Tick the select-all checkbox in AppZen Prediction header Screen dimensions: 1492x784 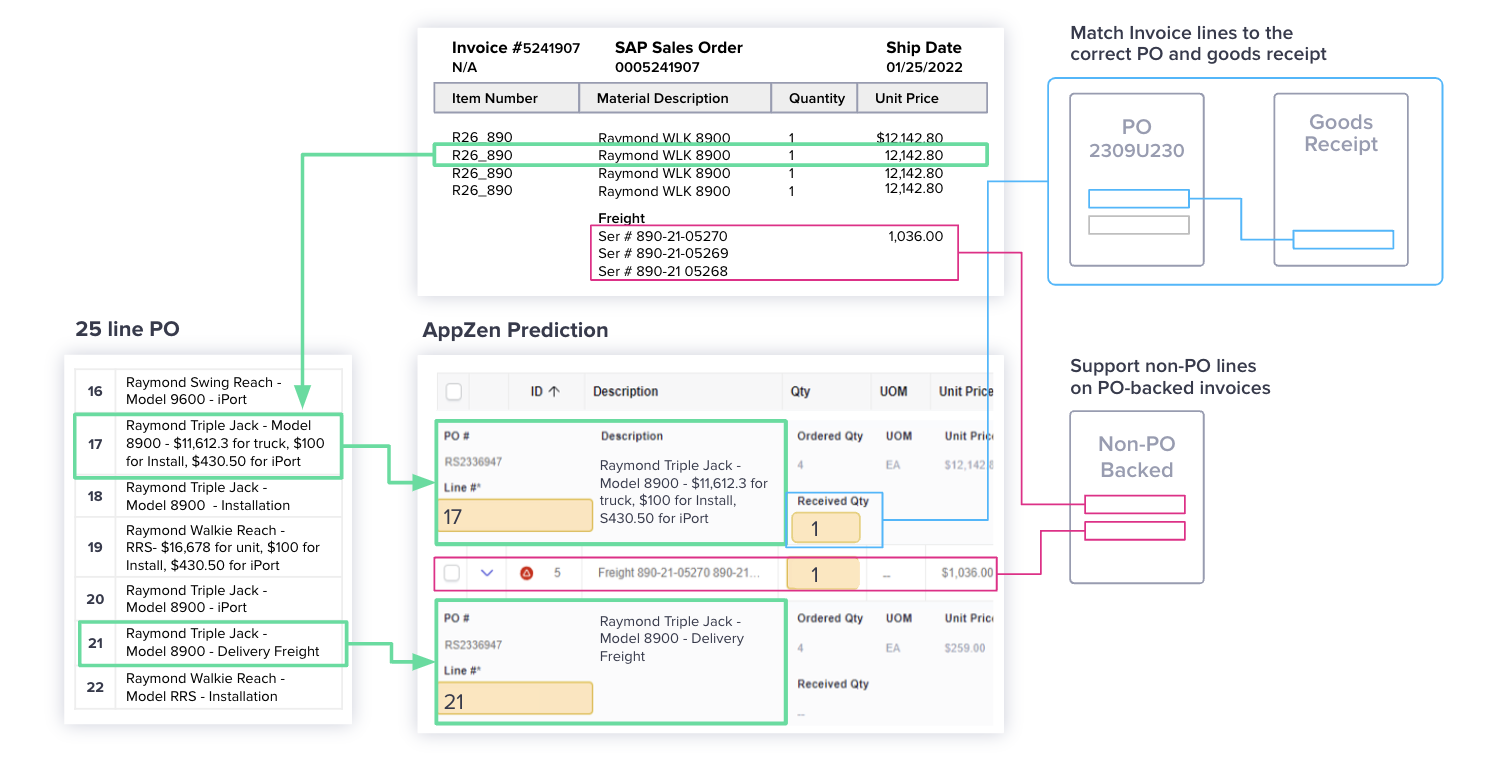454,391
